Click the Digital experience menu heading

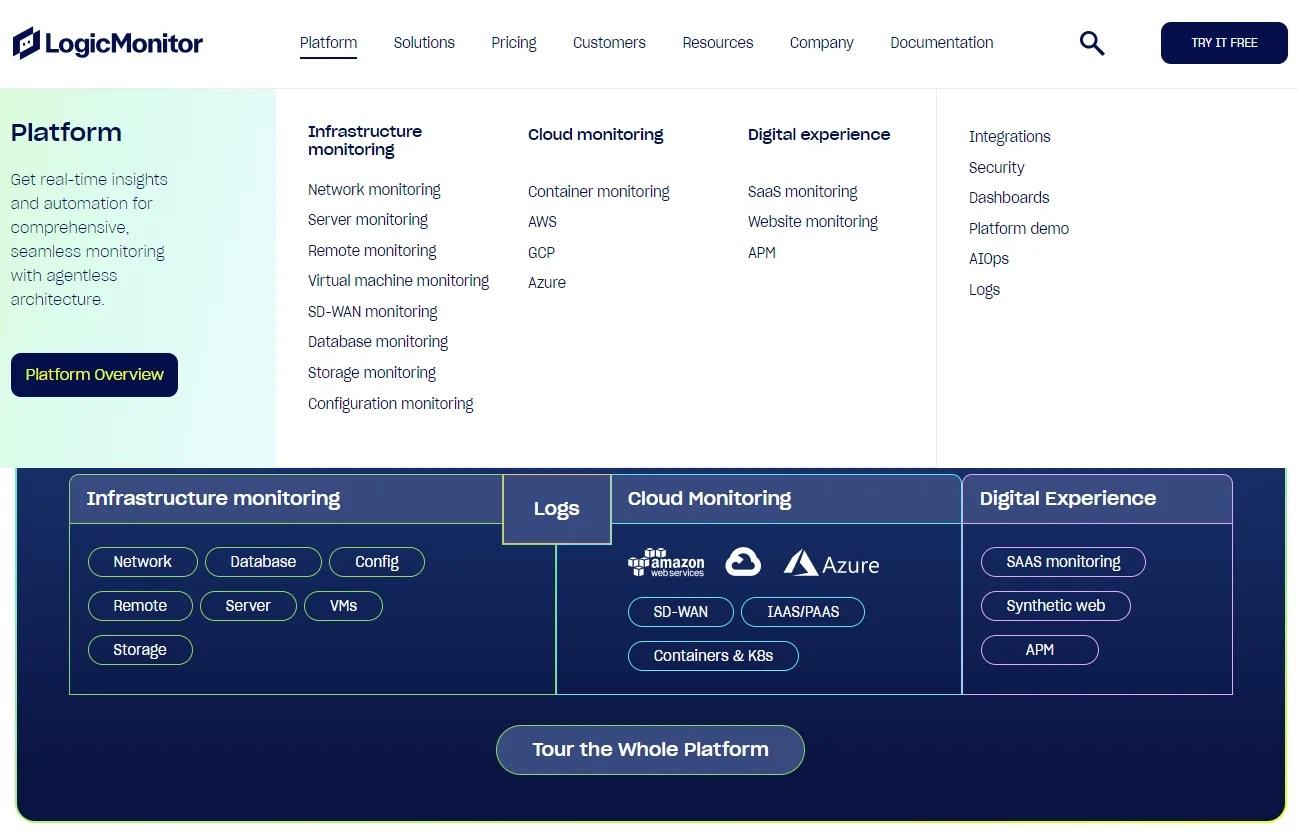point(819,135)
